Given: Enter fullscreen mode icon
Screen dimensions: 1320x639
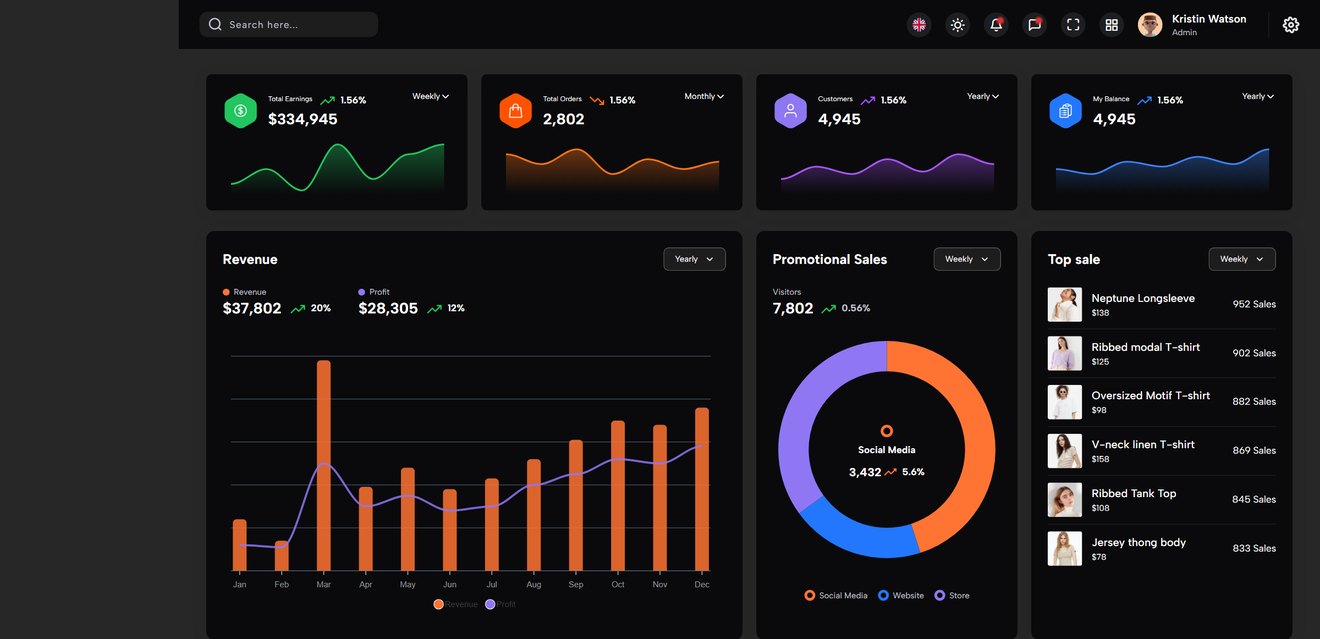Looking at the screenshot, I should coord(1073,25).
